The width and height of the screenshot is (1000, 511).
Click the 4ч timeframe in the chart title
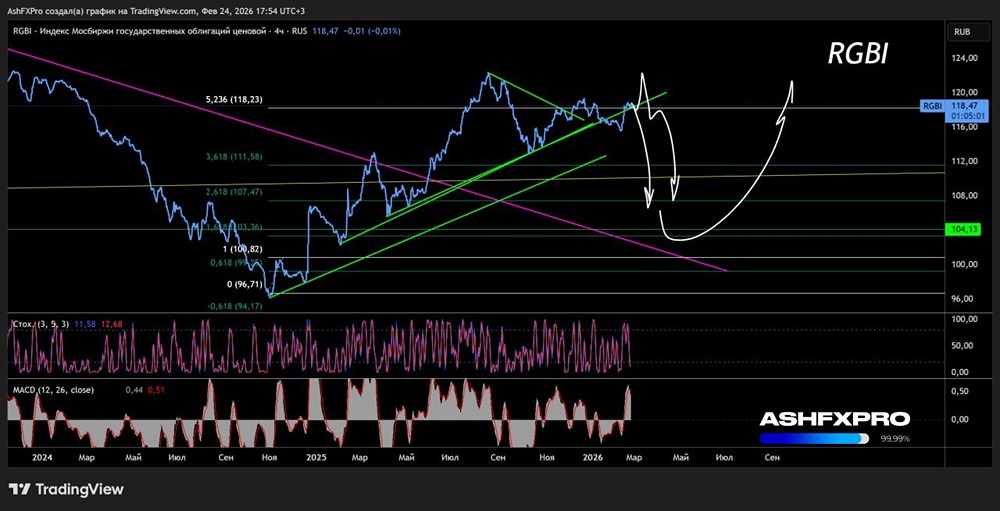coord(278,31)
